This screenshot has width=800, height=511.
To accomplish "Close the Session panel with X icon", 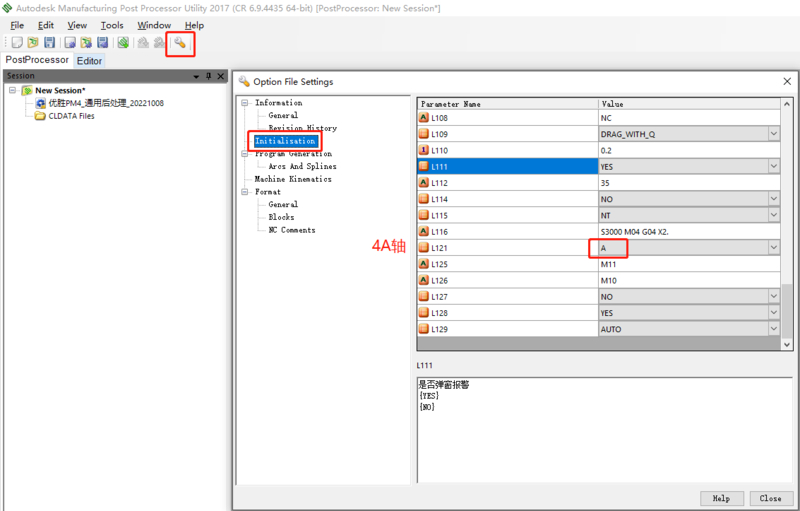I will click(x=221, y=76).
